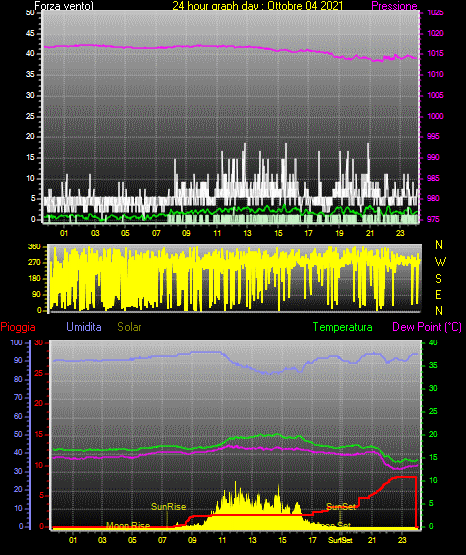Select pressure axis value '1015'

click(x=435, y=53)
